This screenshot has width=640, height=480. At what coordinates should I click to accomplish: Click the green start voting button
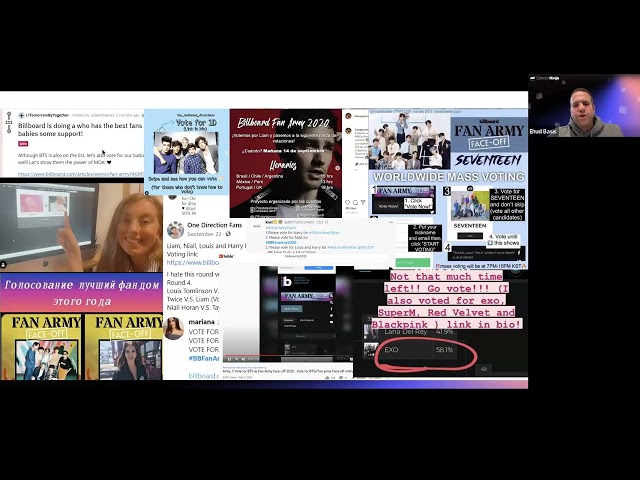(413, 262)
